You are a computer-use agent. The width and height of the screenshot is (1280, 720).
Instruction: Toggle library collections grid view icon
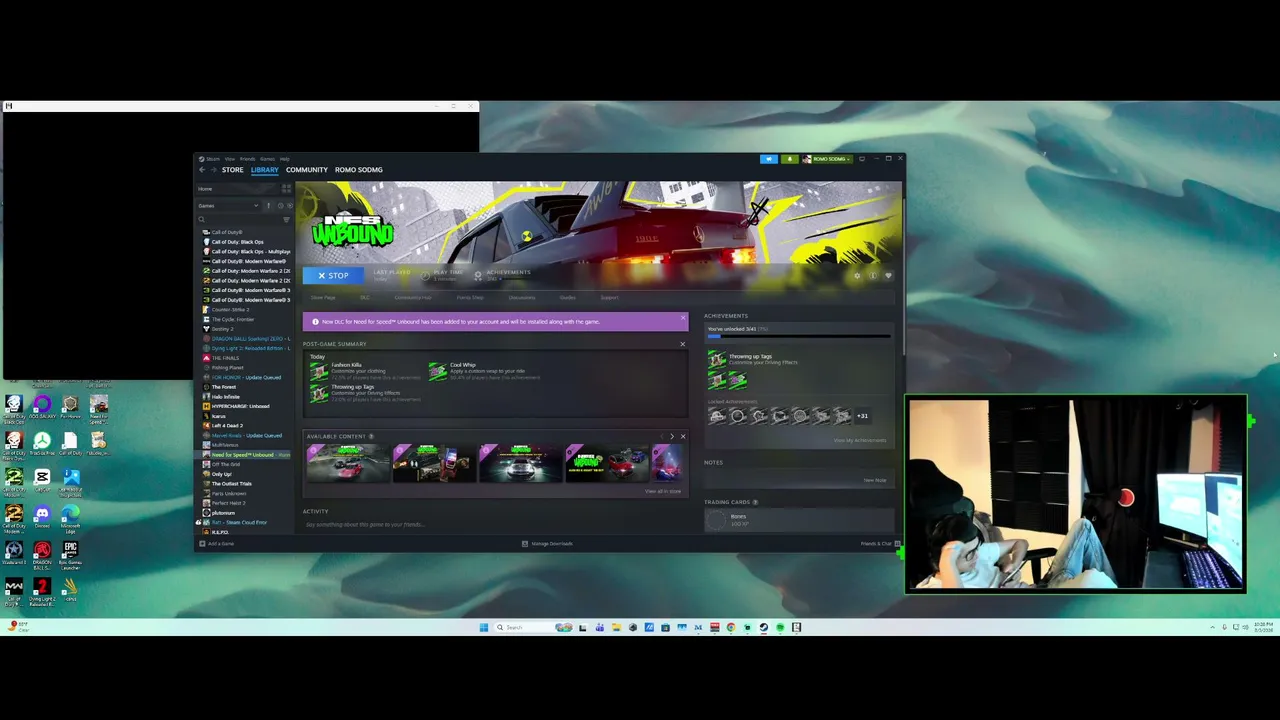pyautogui.click(x=286, y=188)
